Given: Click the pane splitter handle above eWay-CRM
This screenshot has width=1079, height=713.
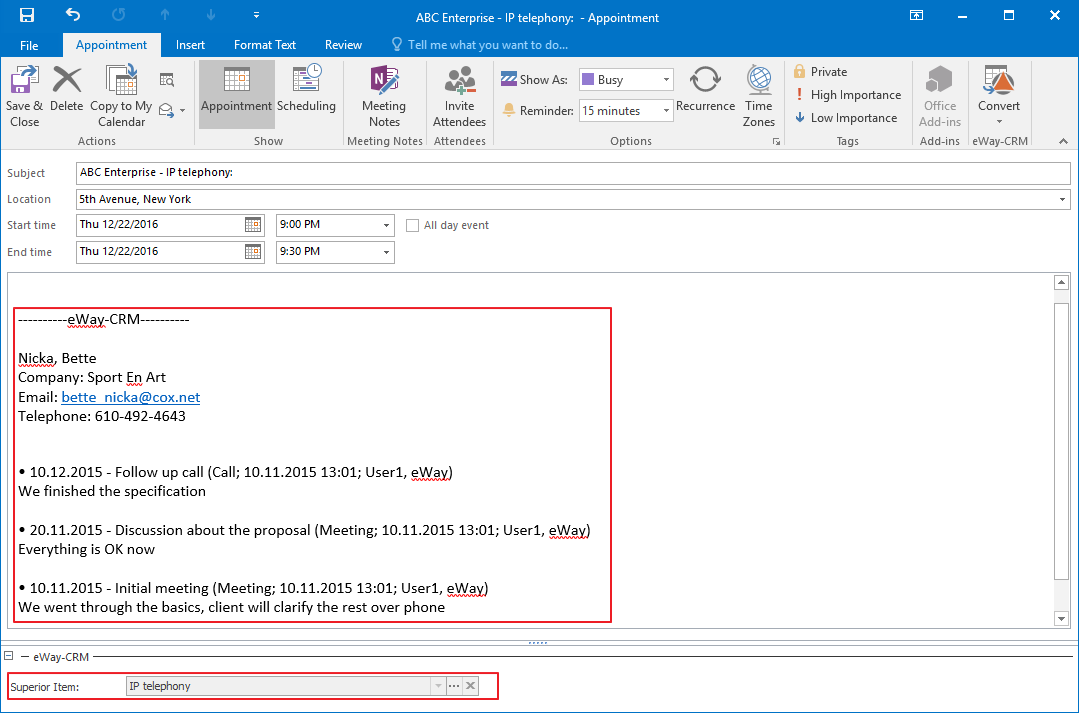Looking at the screenshot, I should [x=537, y=643].
